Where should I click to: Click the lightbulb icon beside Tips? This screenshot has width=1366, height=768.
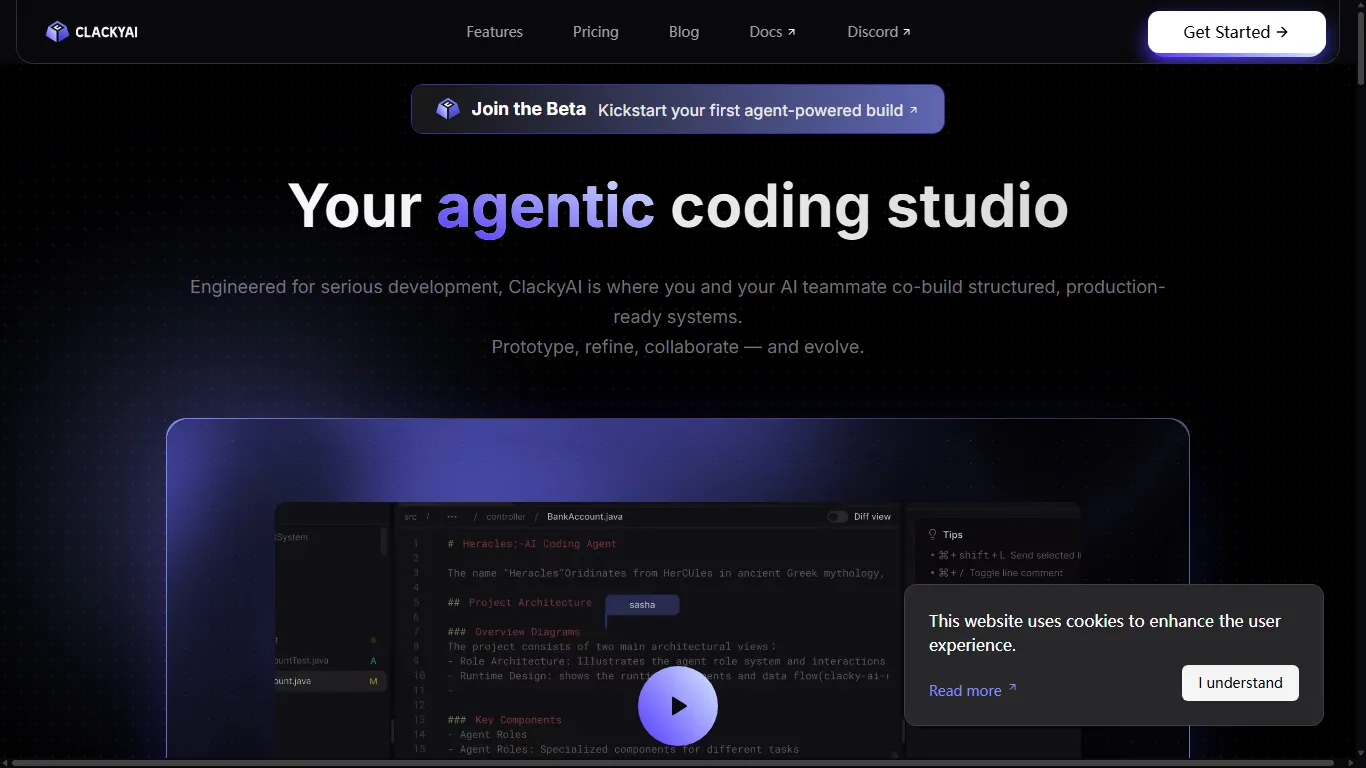pyautogui.click(x=932, y=534)
